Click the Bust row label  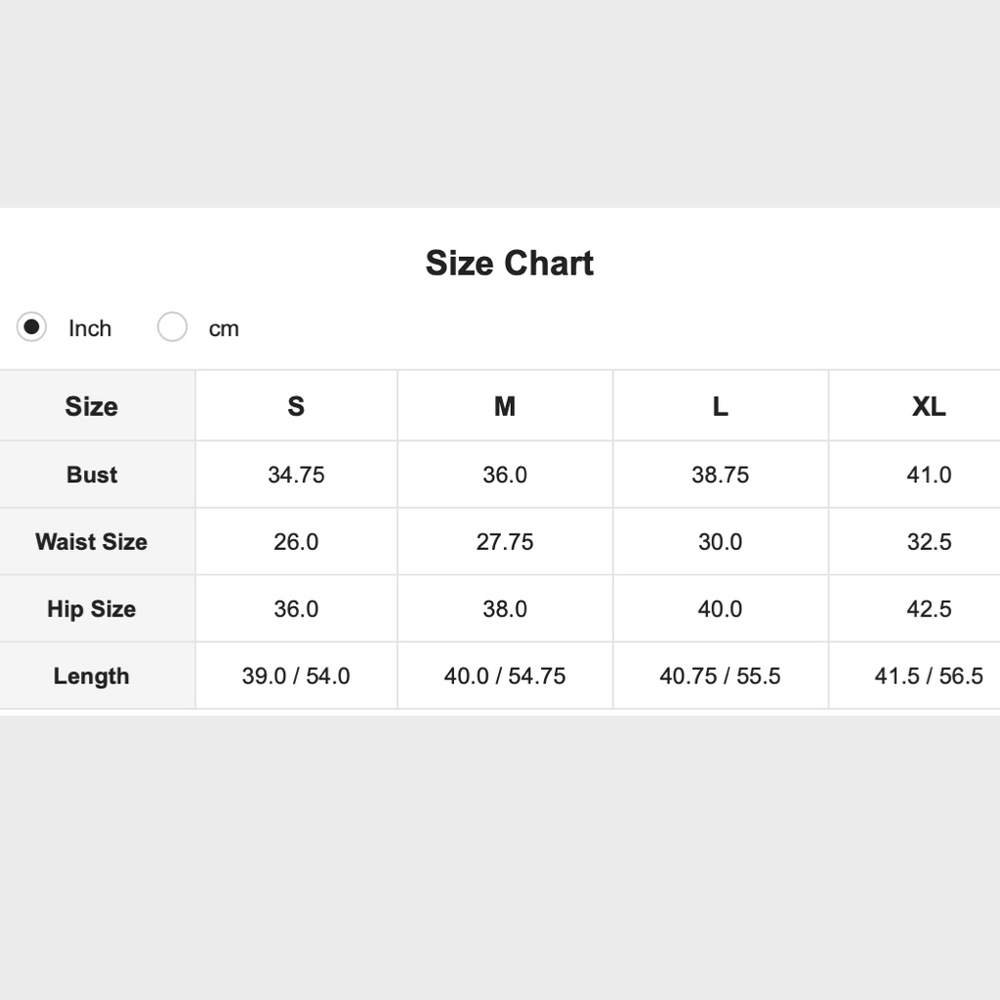(x=92, y=475)
